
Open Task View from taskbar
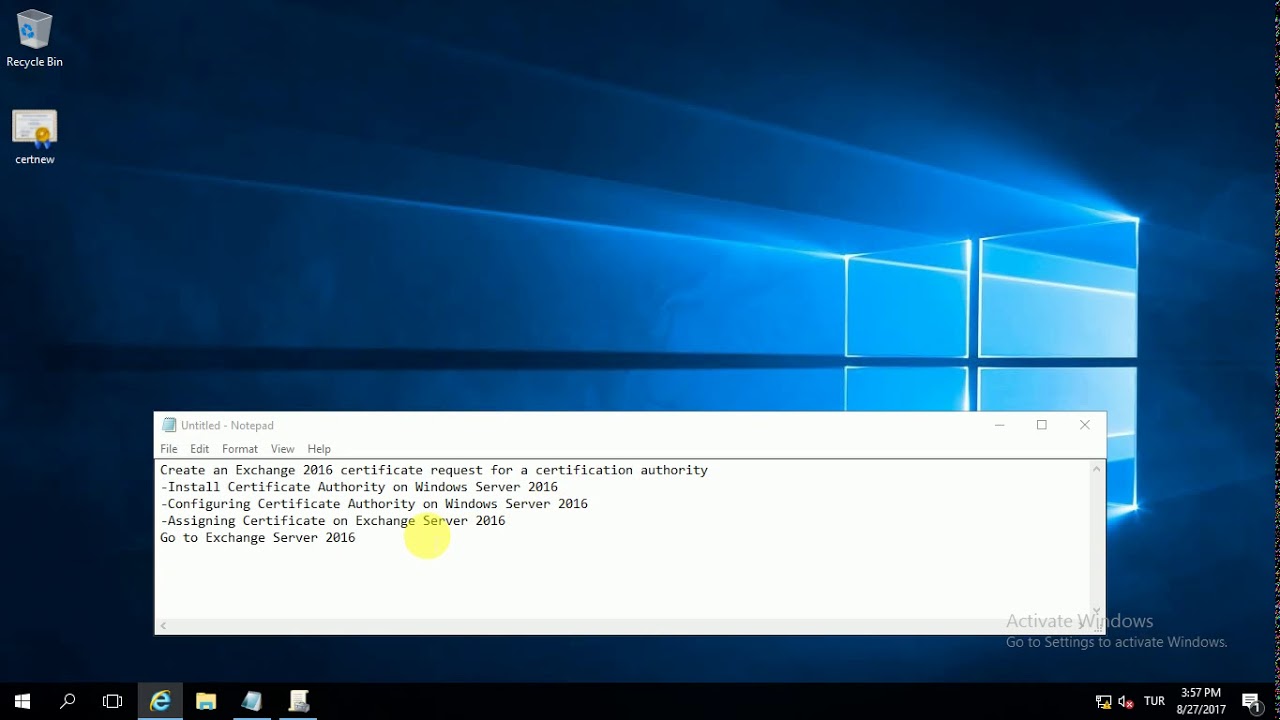(x=112, y=701)
